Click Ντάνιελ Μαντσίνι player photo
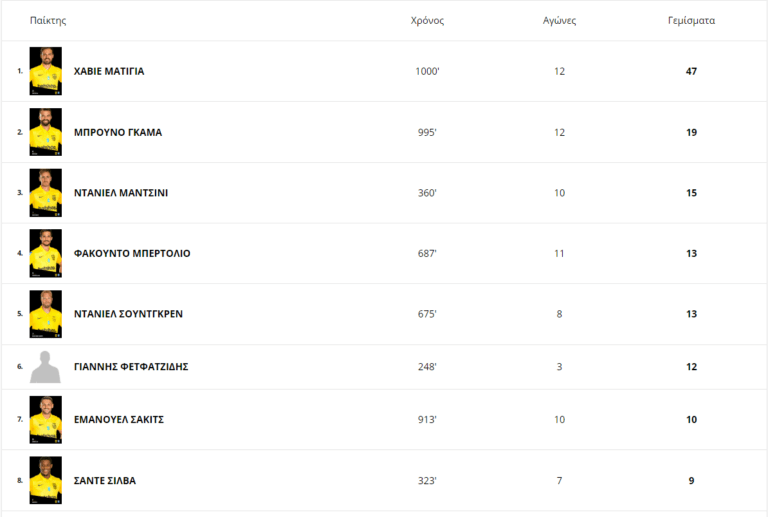 click(x=46, y=193)
